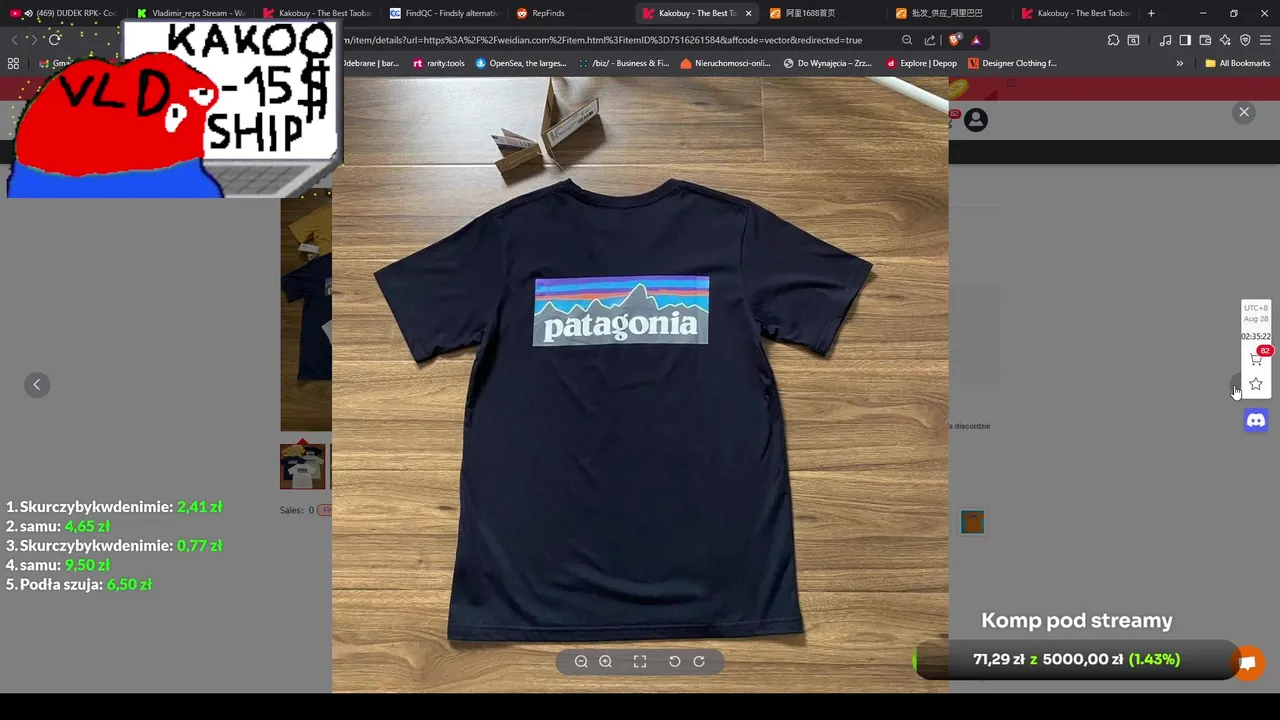Open the Brave Wallet icon
This screenshot has width=1280, height=720.
pyautogui.click(x=1205, y=40)
